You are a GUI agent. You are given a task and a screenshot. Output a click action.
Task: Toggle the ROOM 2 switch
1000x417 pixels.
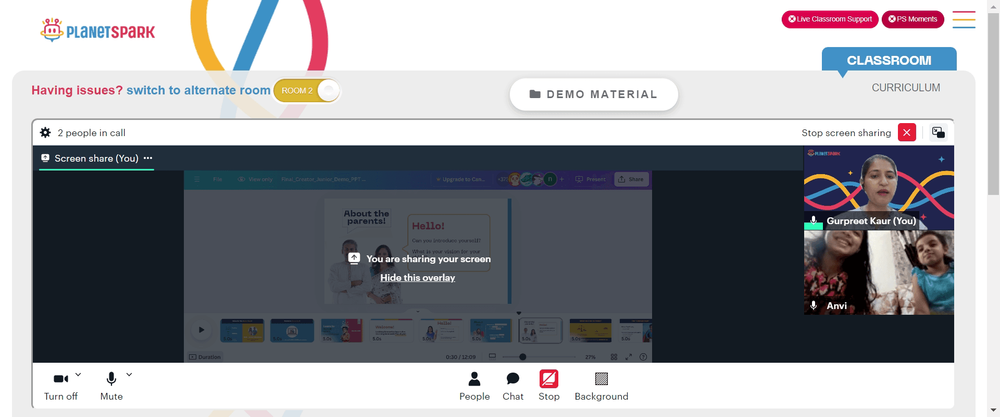pos(307,91)
